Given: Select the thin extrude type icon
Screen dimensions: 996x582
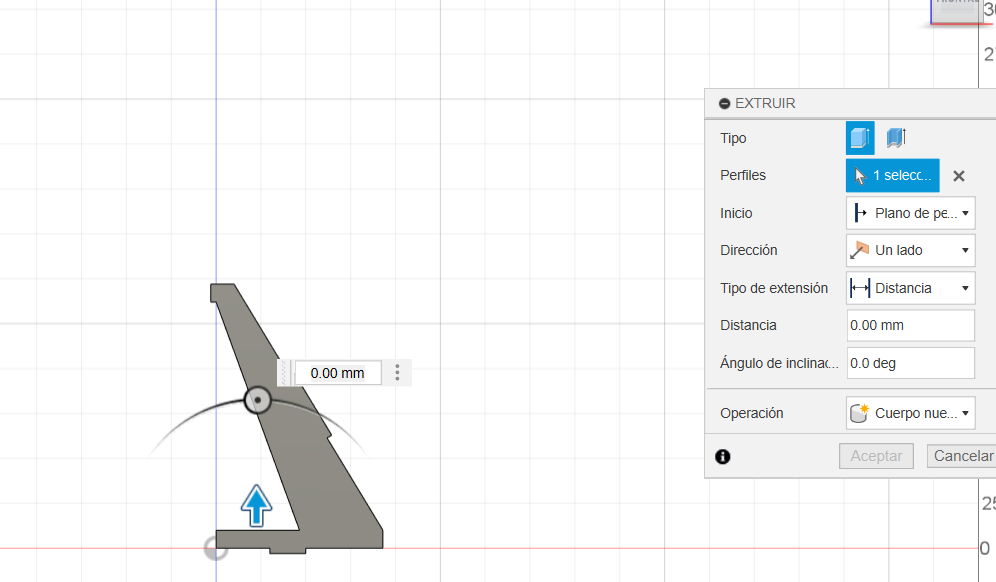Looking at the screenshot, I should [896, 138].
